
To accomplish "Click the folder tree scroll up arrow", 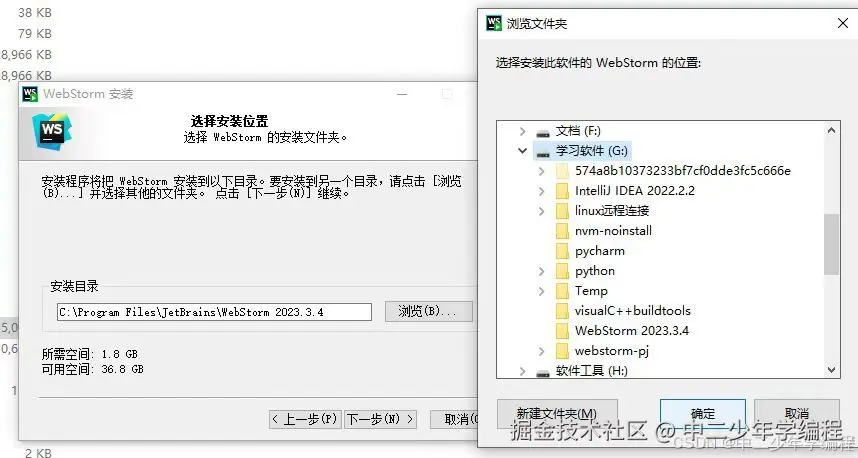I will (831, 130).
